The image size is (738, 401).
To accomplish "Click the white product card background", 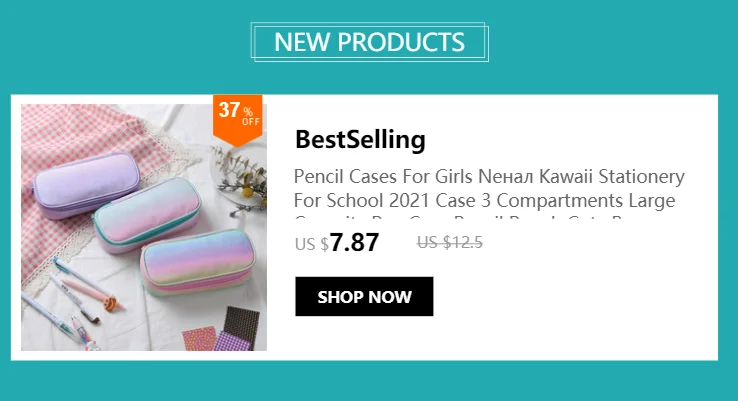I will click(x=565, y=306).
